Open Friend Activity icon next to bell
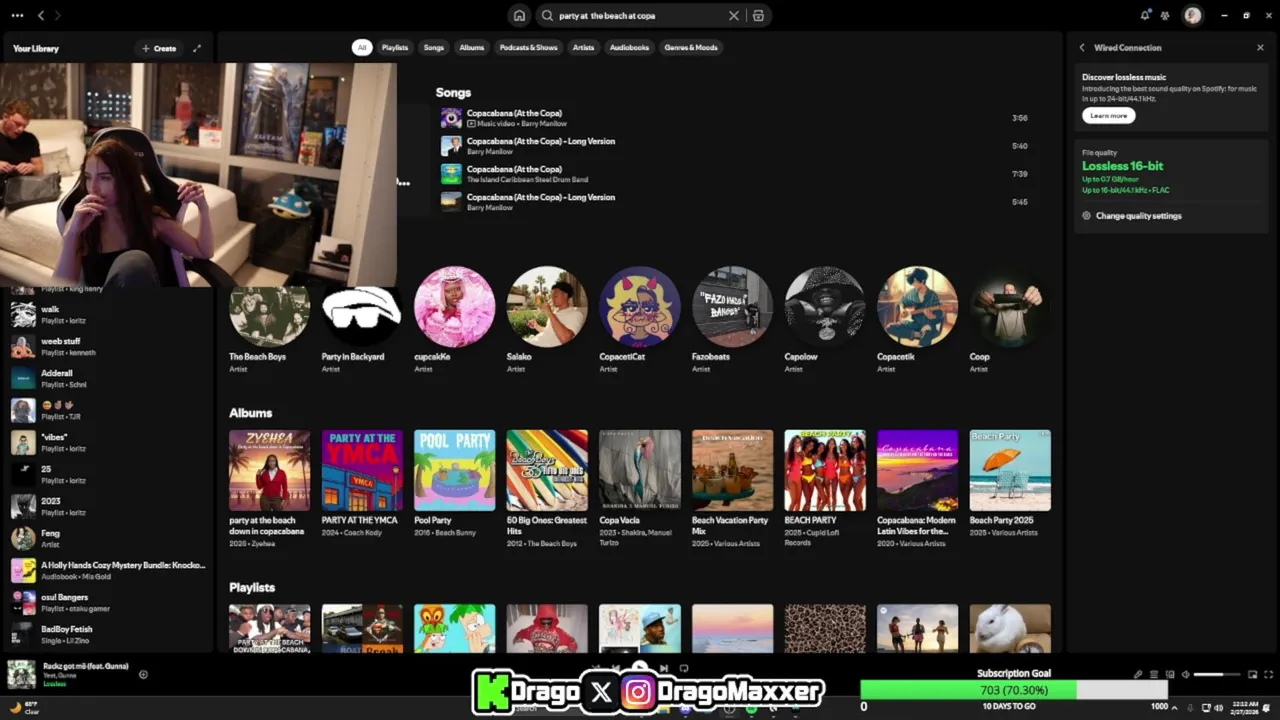This screenshot has height=720, width=1280. click(x=1165, y=15)
